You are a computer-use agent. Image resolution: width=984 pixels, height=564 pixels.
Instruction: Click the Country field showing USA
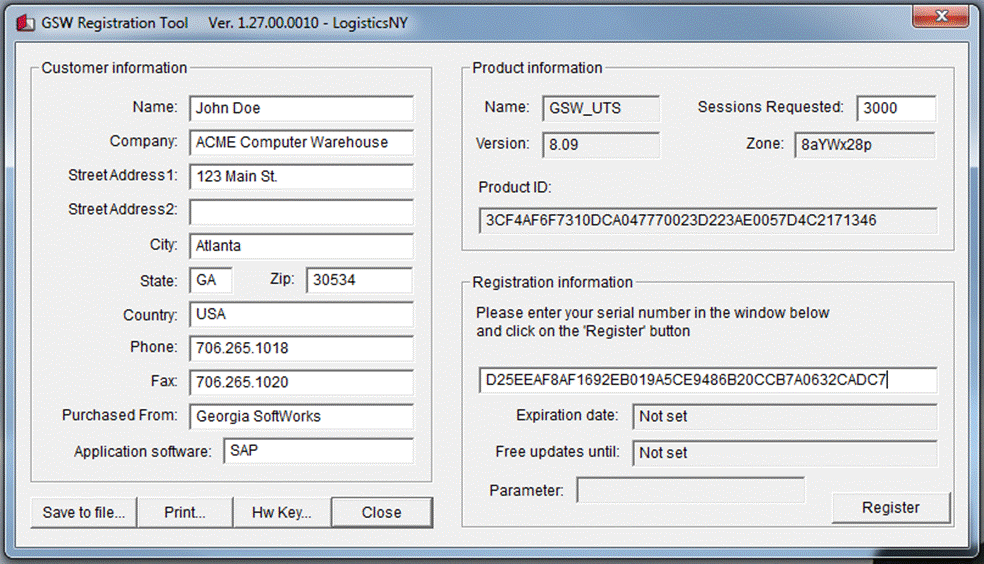pyautogui.click(x=301, y=314)
